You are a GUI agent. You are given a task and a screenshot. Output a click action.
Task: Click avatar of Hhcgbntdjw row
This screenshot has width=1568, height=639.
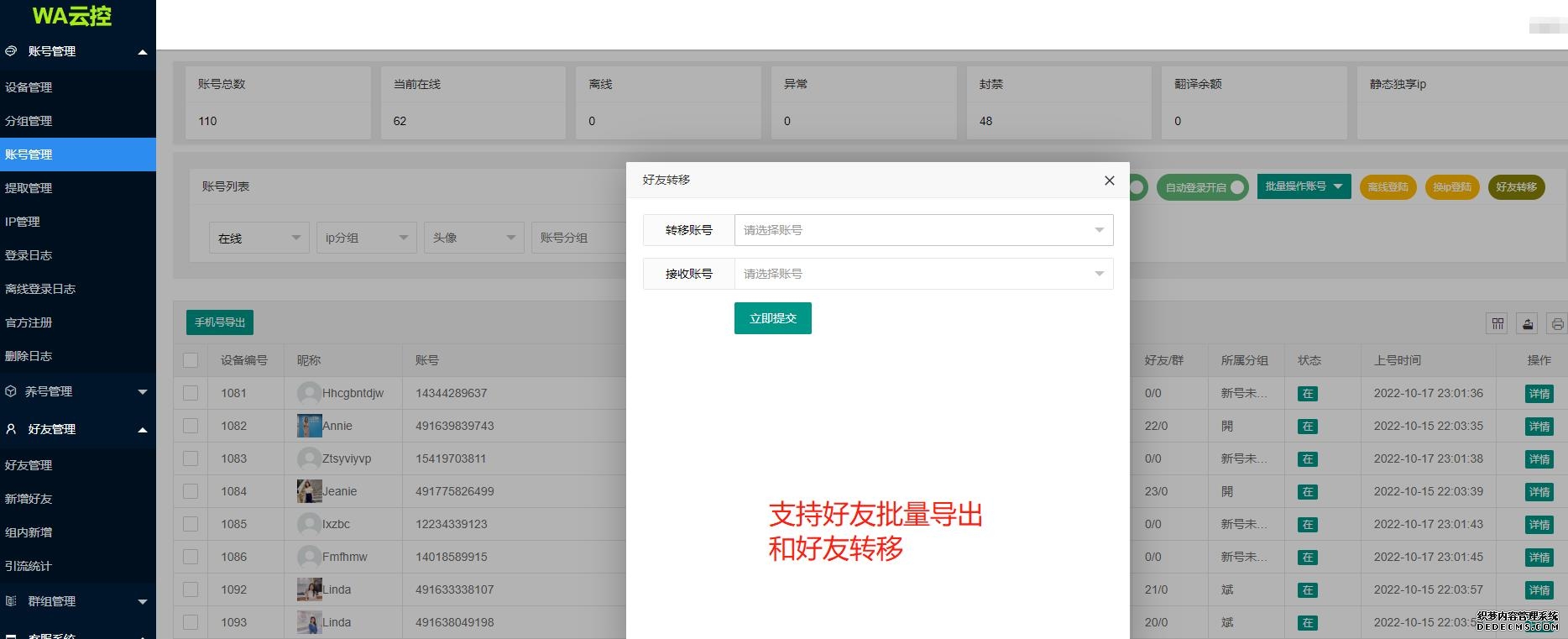click(x=310, y=393)
